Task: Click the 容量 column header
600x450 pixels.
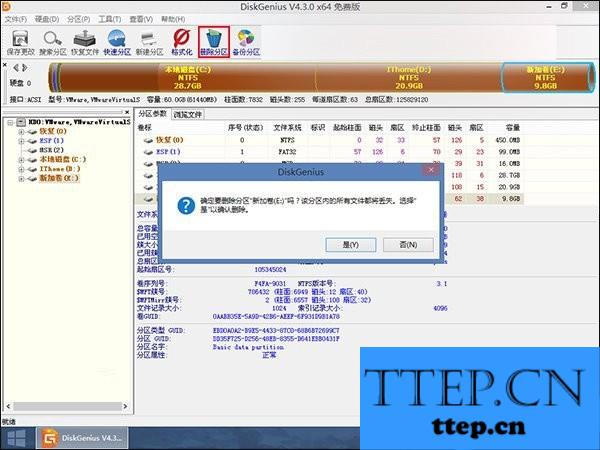Action: pyautogui.click(x=512, y=128)
